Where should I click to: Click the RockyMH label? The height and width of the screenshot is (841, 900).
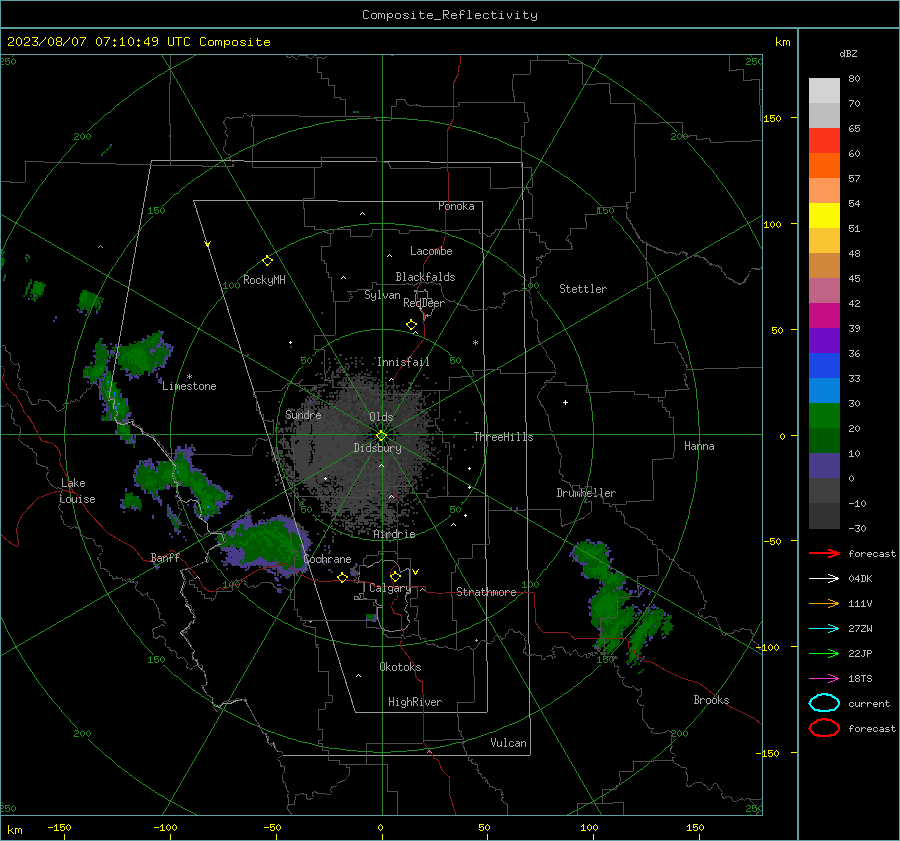[264, 280]
